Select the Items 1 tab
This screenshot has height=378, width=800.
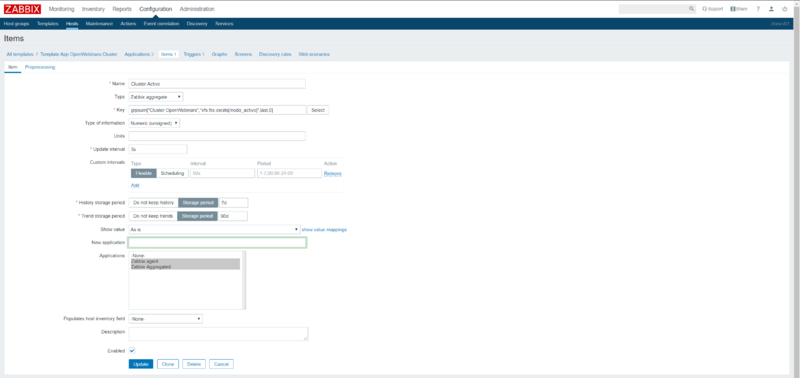click(169, 54)
